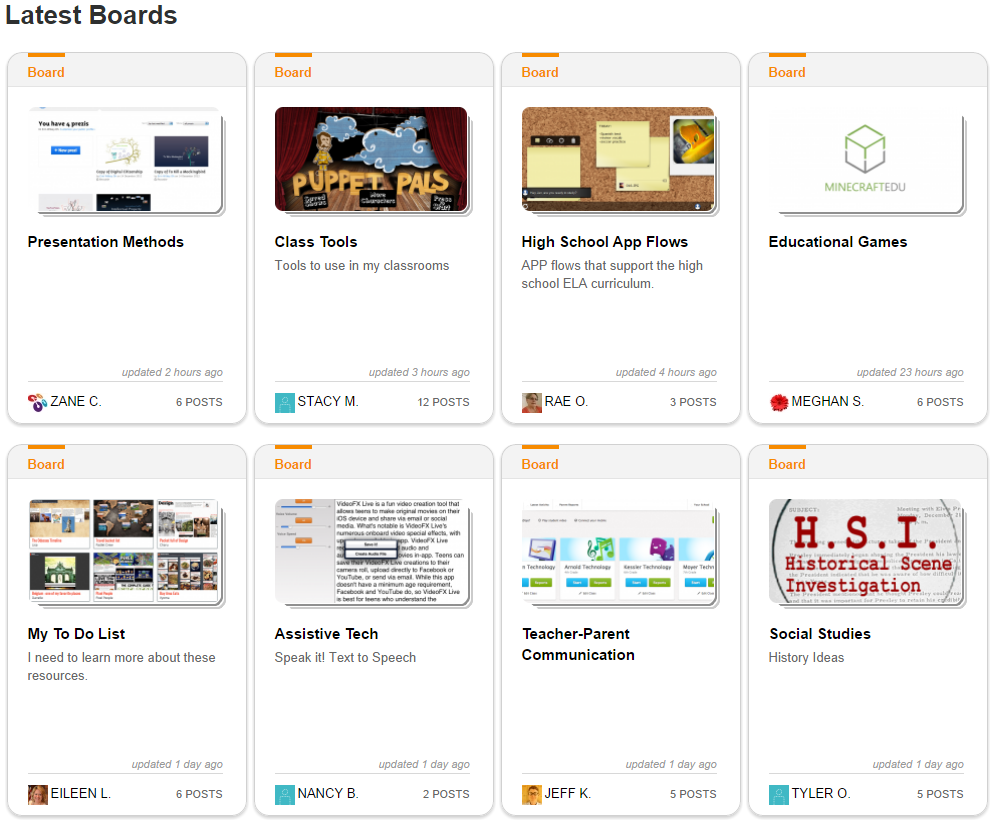The width and height of the screenshot is (1004, 825).
Task: Click 'updated 1 day ago' on My To Do List
Action: [x=177, y=765]
